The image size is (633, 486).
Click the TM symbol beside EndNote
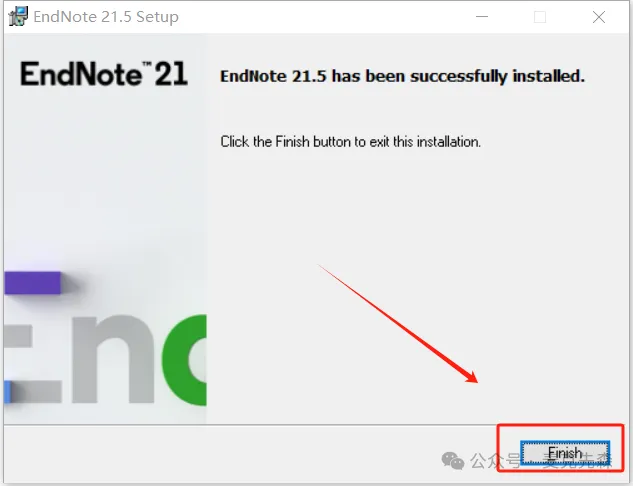coord(147,65)
